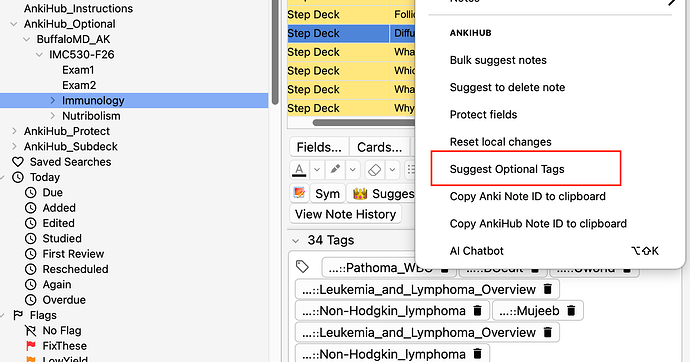Click the clock icon beside Added
Screen dimensions: 690x362
(30, 208)
